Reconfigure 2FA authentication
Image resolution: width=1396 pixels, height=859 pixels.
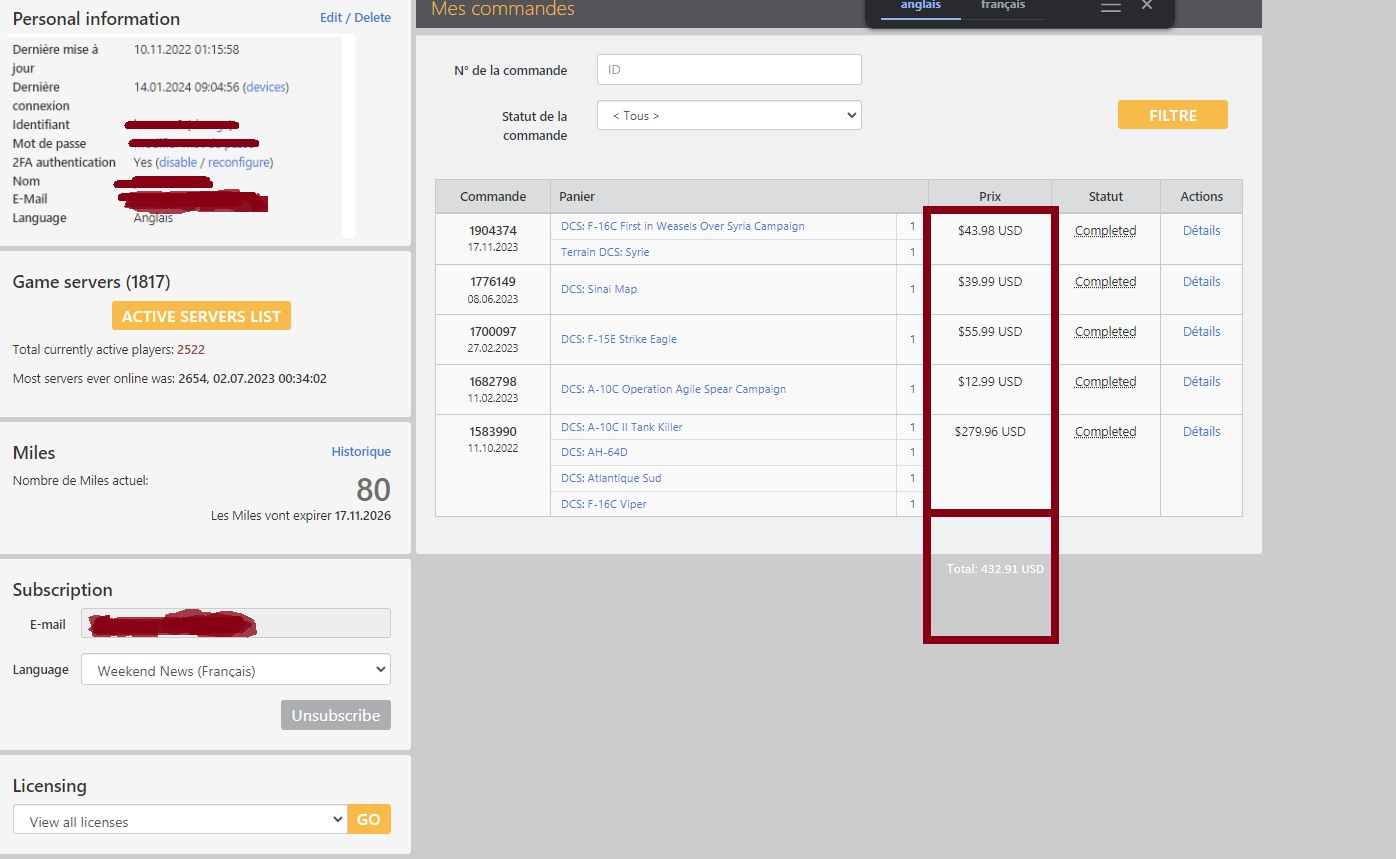click(238, 162)
